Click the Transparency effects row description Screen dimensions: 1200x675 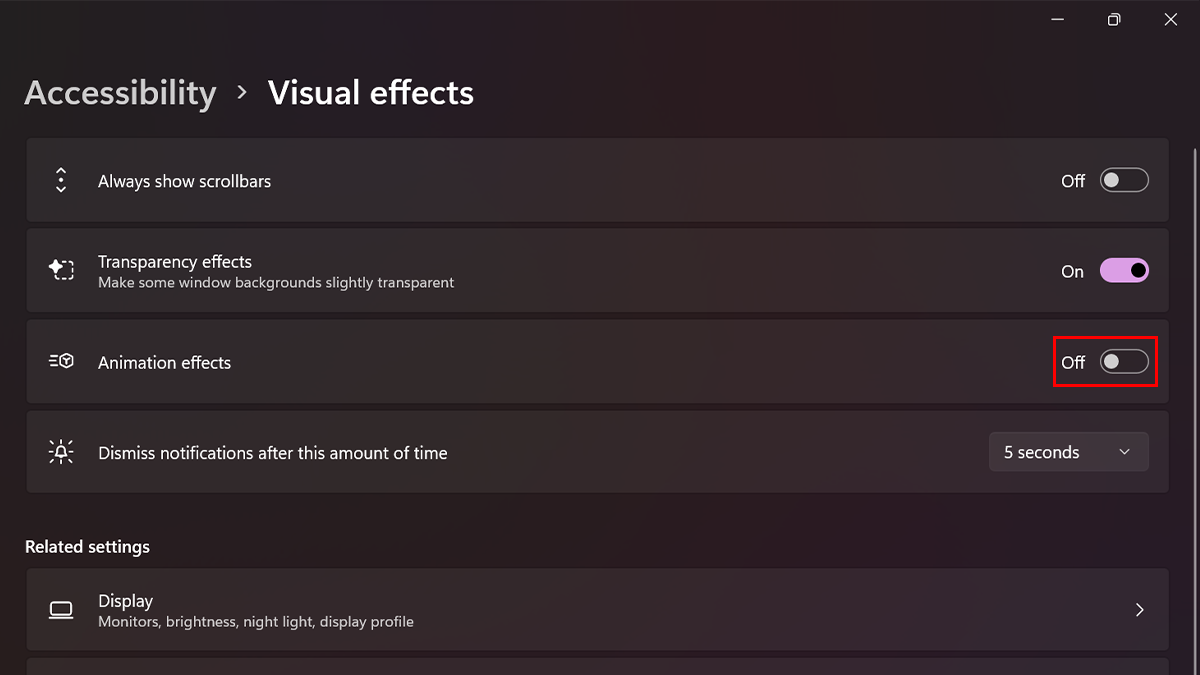(276, 283)
